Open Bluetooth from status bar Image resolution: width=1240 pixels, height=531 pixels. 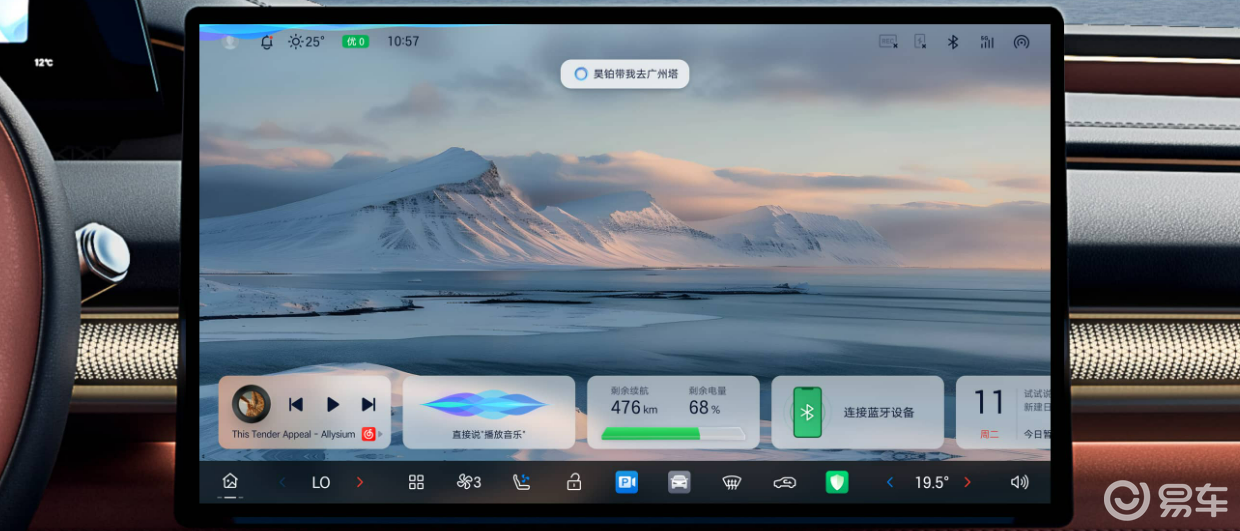click(x=953, y=42)
